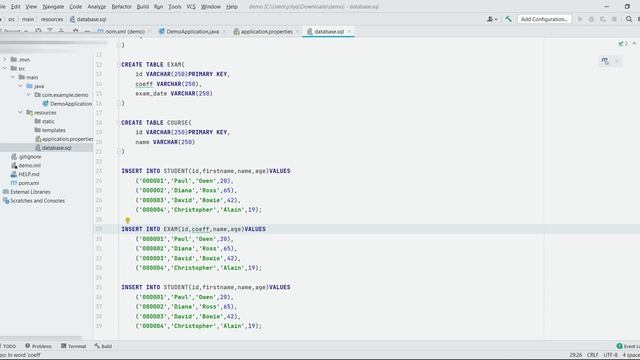Select .gitignore in project tree
This screenshot has width=640, height=360.
point(26,157)
